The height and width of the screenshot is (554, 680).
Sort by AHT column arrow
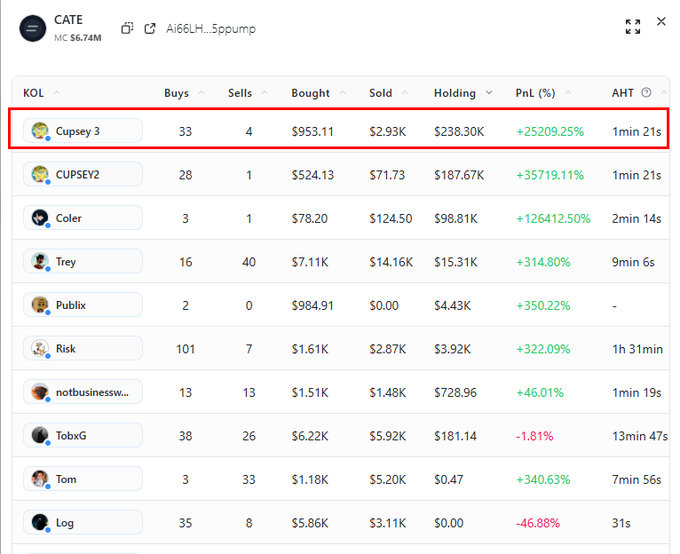point(664,92)
